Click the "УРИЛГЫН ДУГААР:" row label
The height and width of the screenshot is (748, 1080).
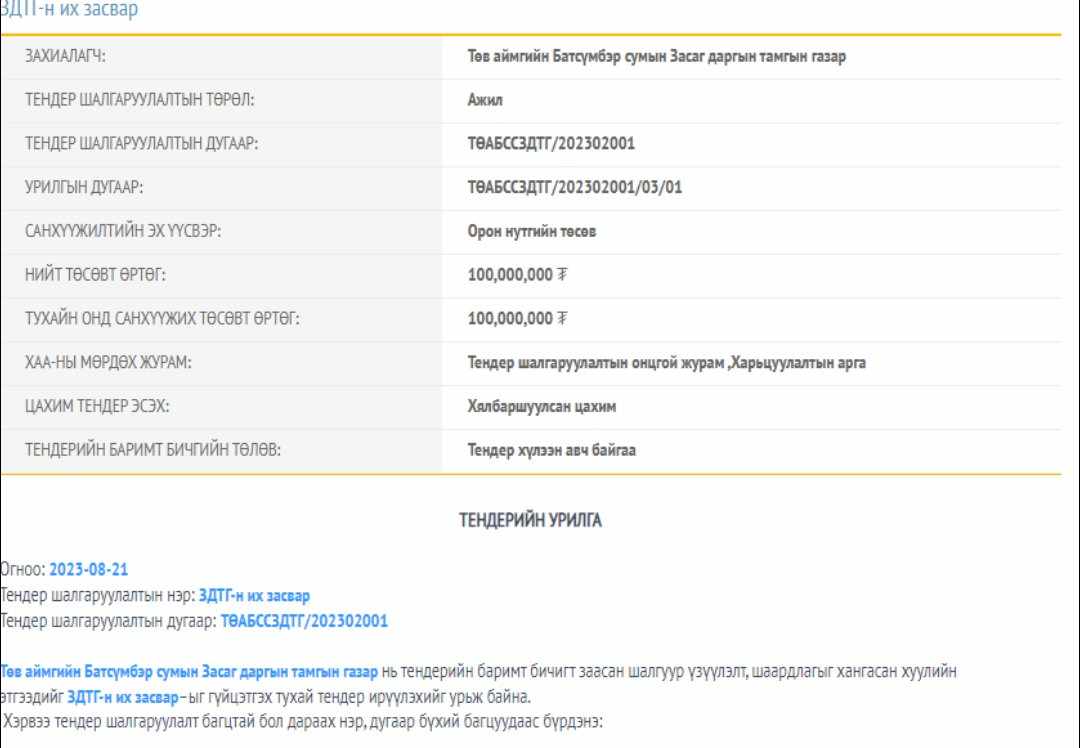[91, 188]
